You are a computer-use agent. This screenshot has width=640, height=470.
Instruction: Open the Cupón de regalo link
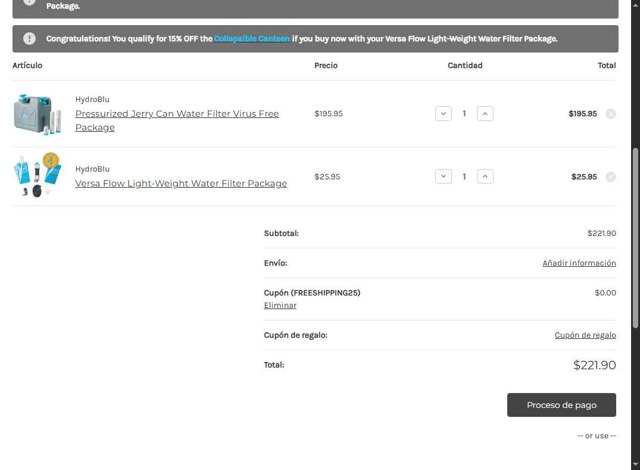click(585, 335)
